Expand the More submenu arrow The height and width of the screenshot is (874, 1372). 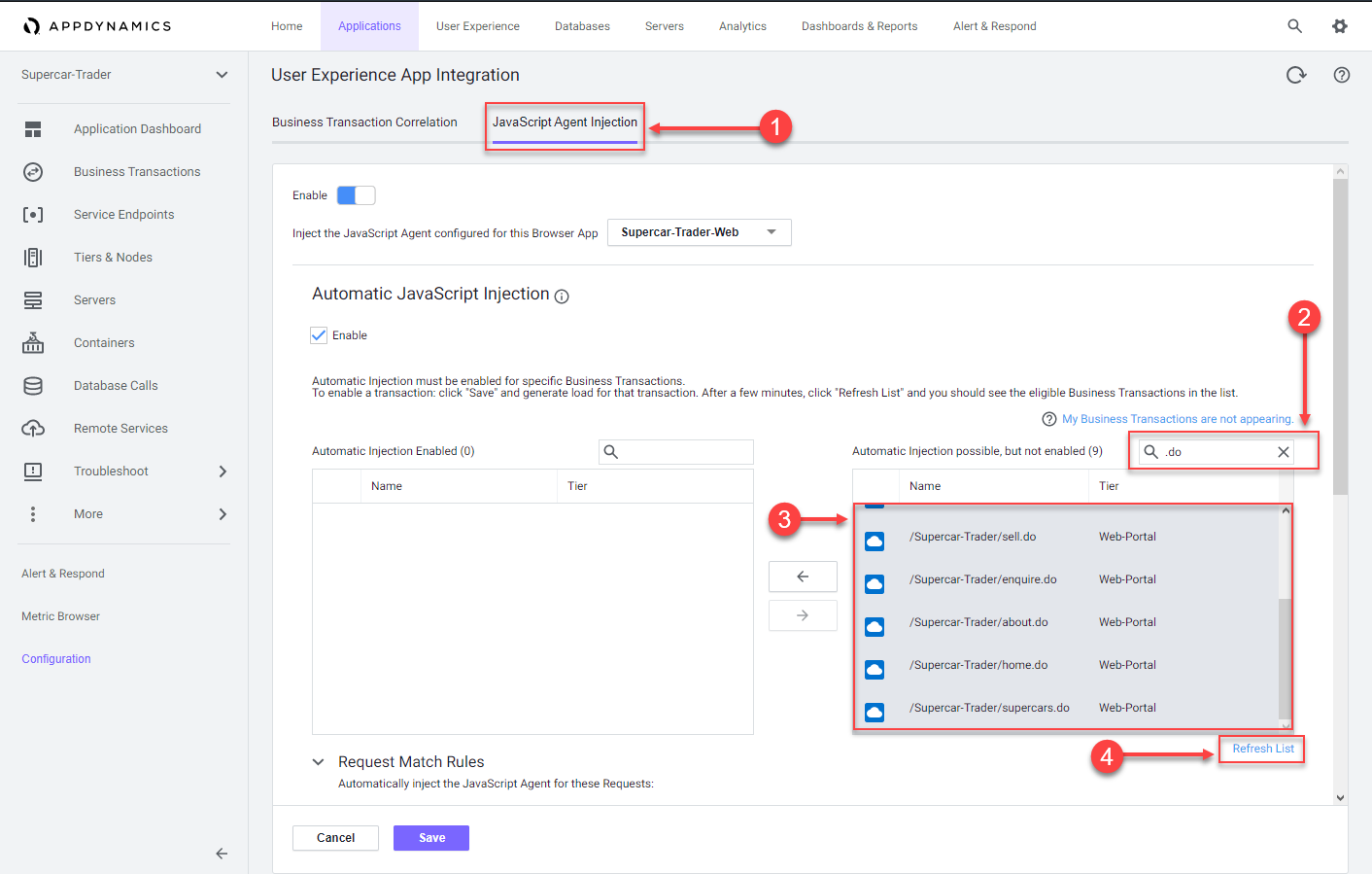click(x=223, y=514)
